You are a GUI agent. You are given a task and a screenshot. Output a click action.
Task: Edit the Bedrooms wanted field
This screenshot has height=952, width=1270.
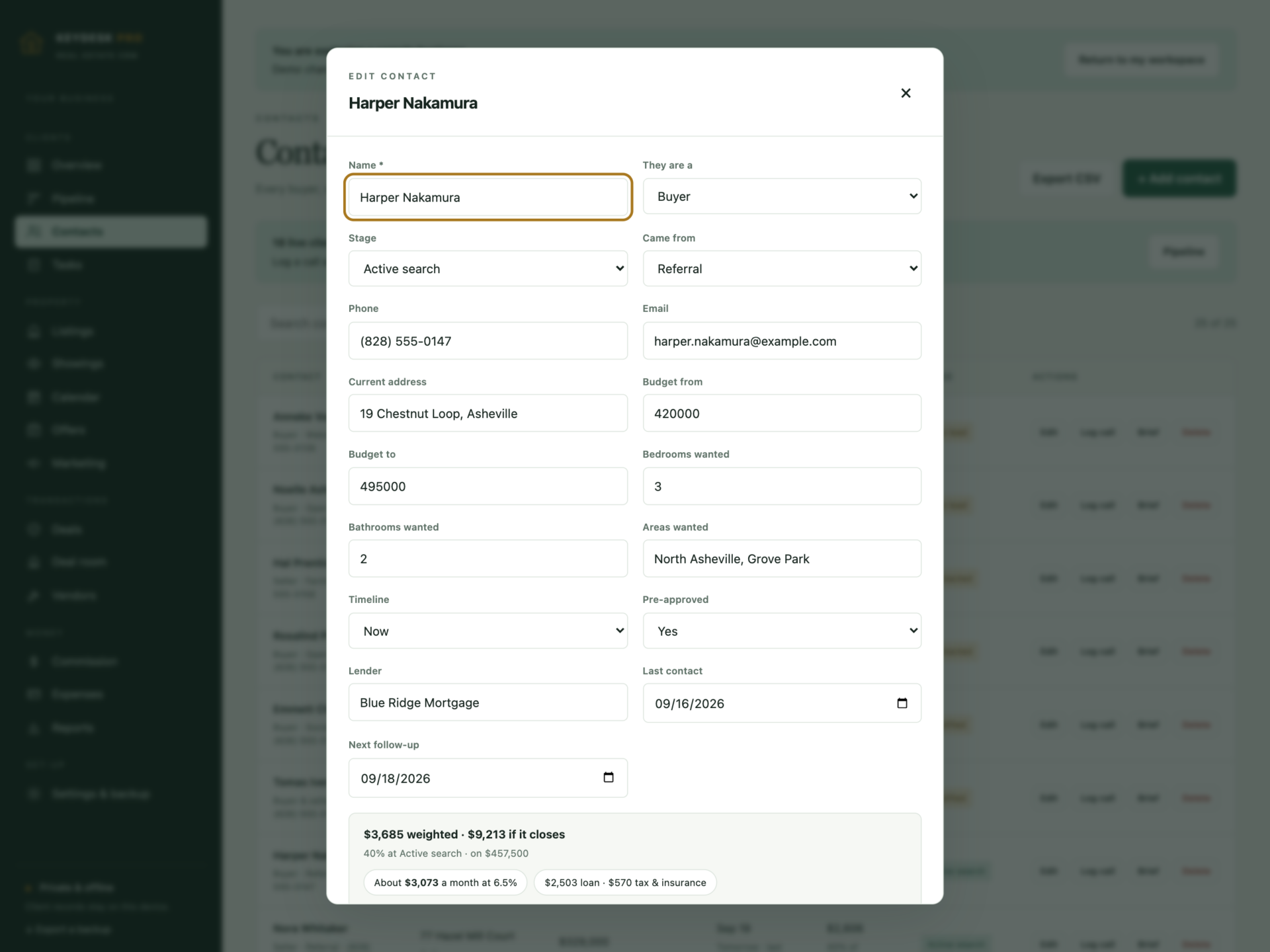coord(782,486)
